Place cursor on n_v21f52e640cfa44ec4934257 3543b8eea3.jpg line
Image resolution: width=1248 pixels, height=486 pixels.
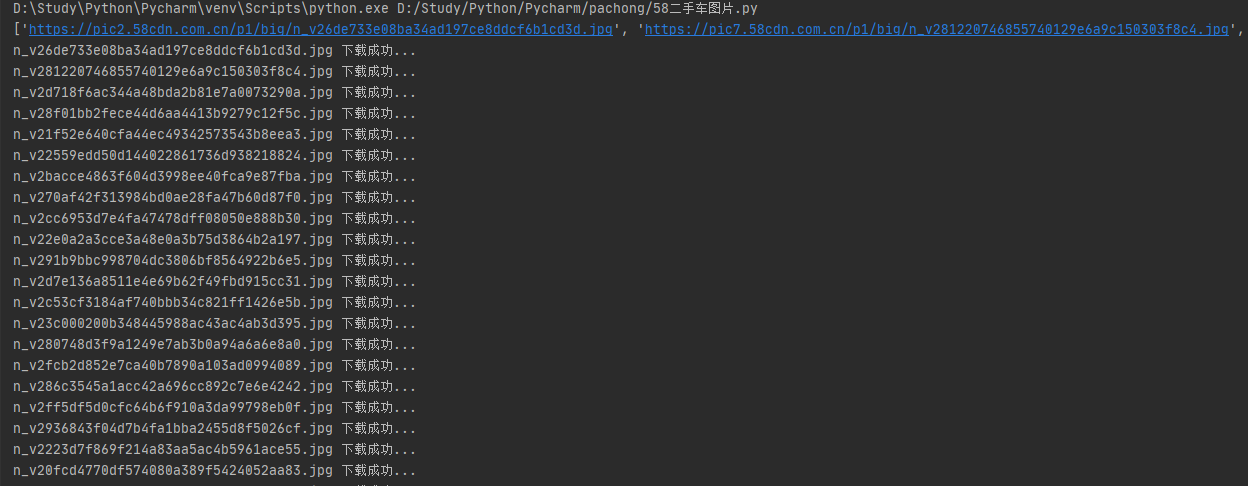[x=215, y=135]
